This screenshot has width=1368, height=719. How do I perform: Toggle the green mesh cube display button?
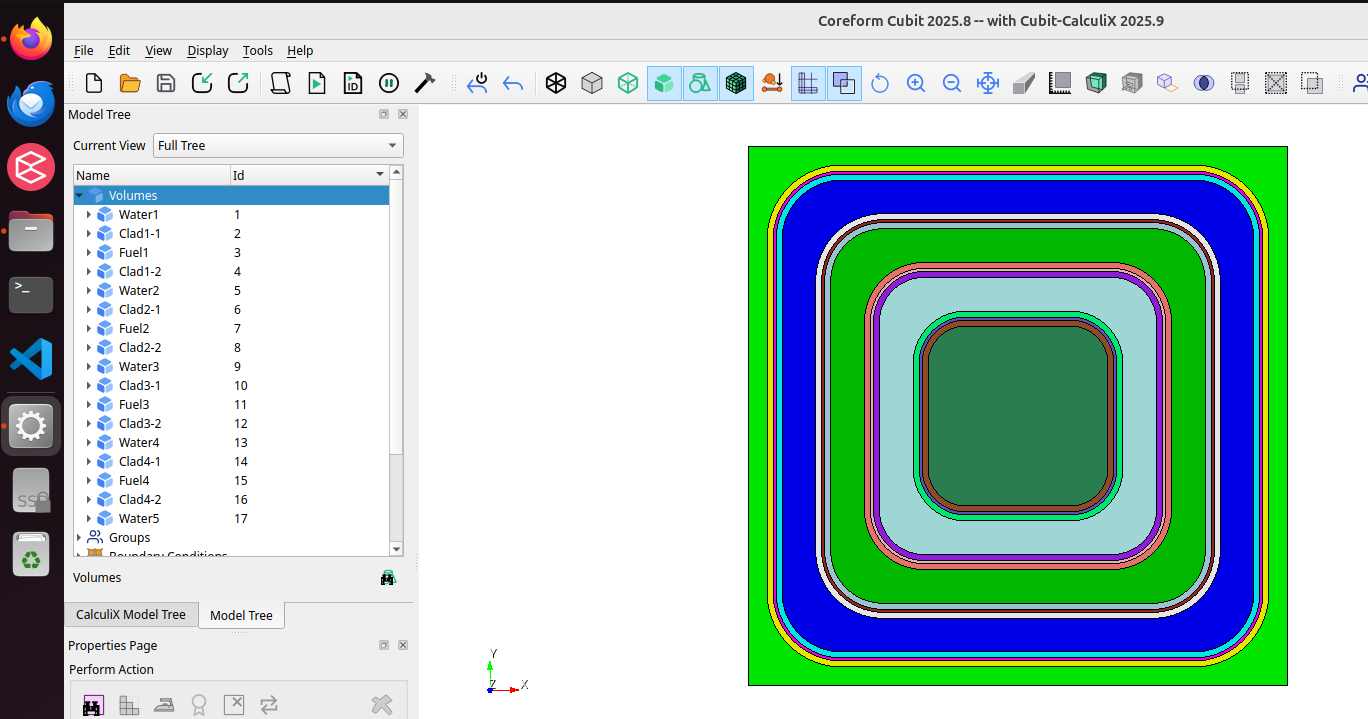tap(736, 84)
